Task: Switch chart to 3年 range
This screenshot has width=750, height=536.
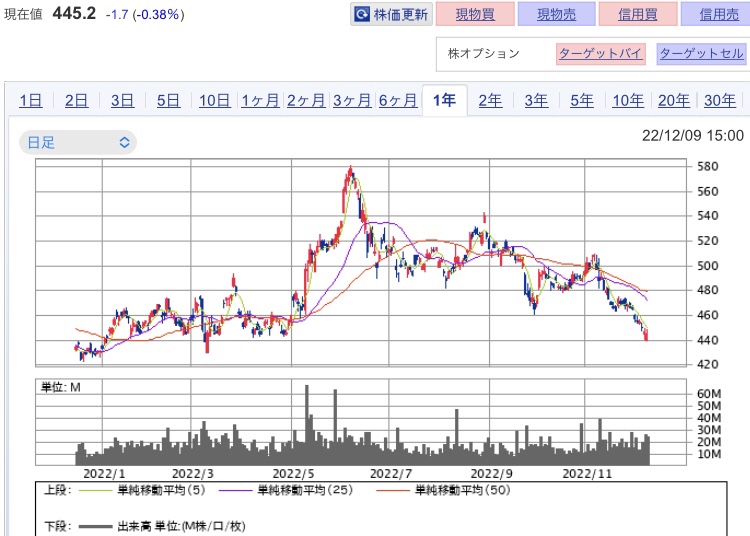Action: [x=536, y=101]
